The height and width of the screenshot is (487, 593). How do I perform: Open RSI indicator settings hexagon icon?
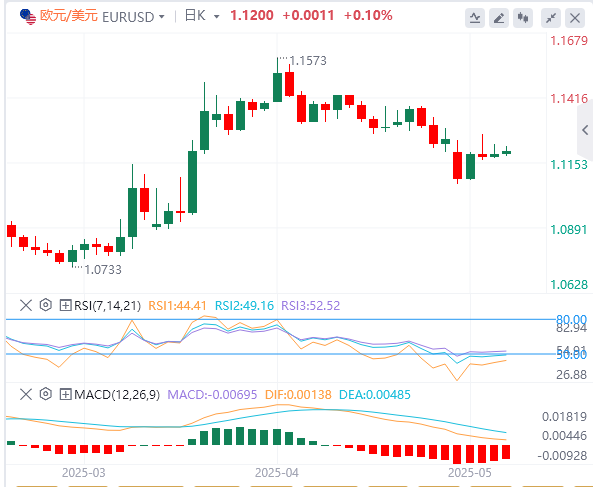46,305
